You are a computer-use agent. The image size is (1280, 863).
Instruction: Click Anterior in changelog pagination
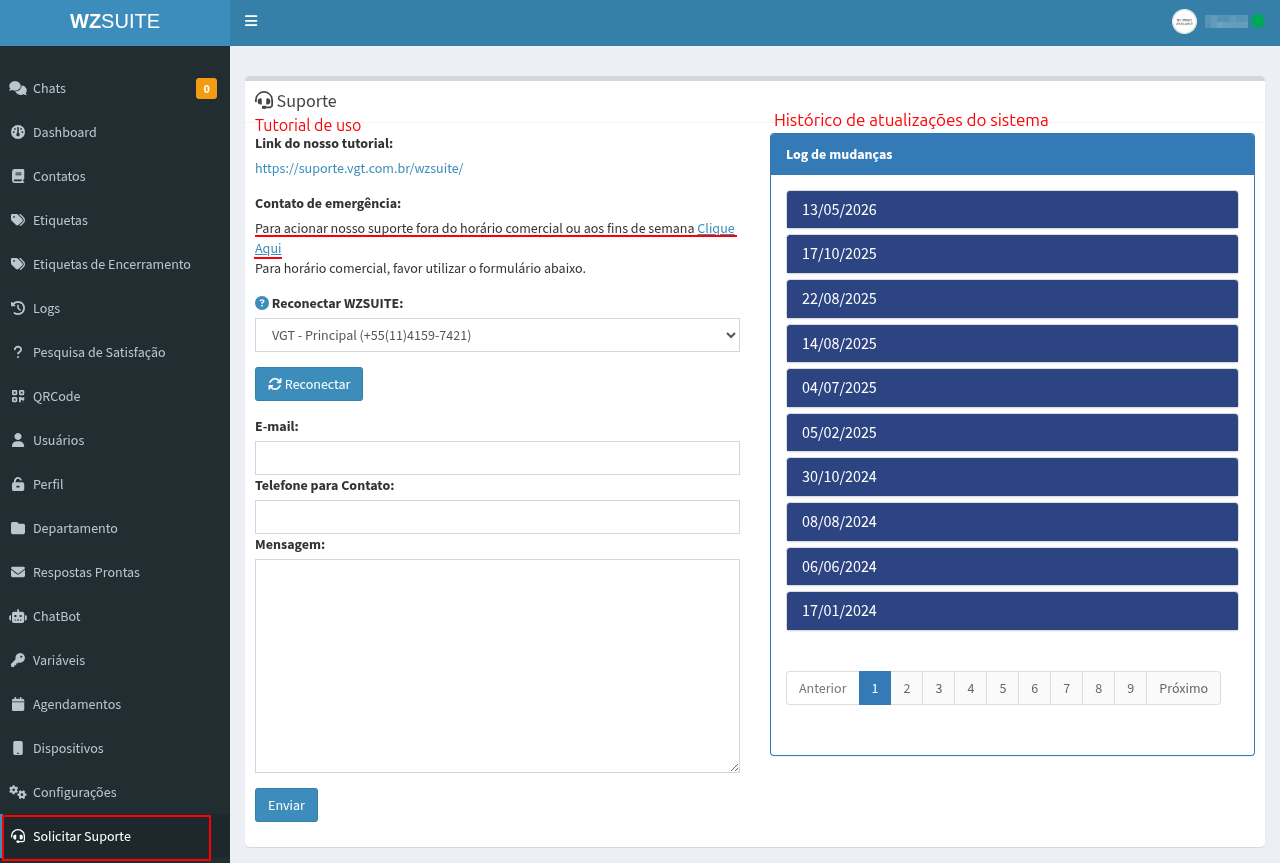(822, 688)
